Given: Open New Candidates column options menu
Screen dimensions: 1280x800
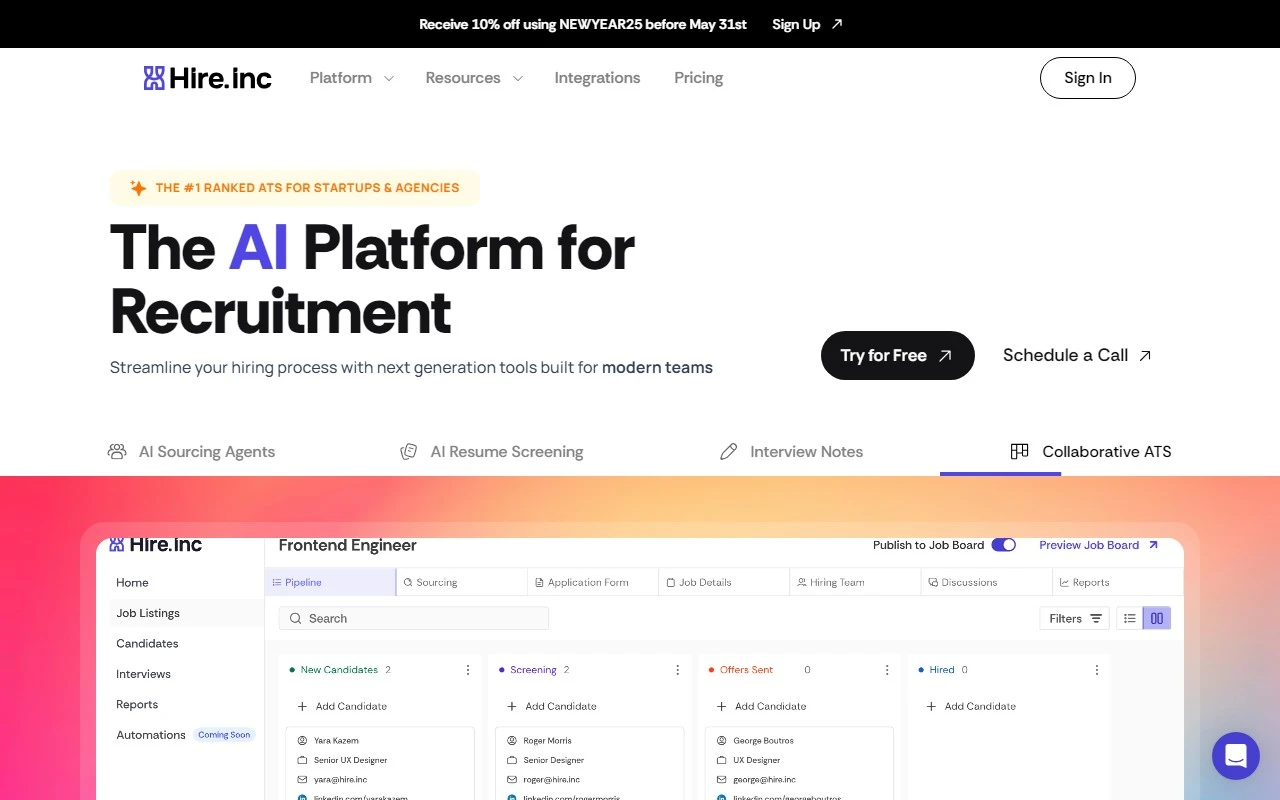Looking at the screenshot, I should click(x=468, y=670).
